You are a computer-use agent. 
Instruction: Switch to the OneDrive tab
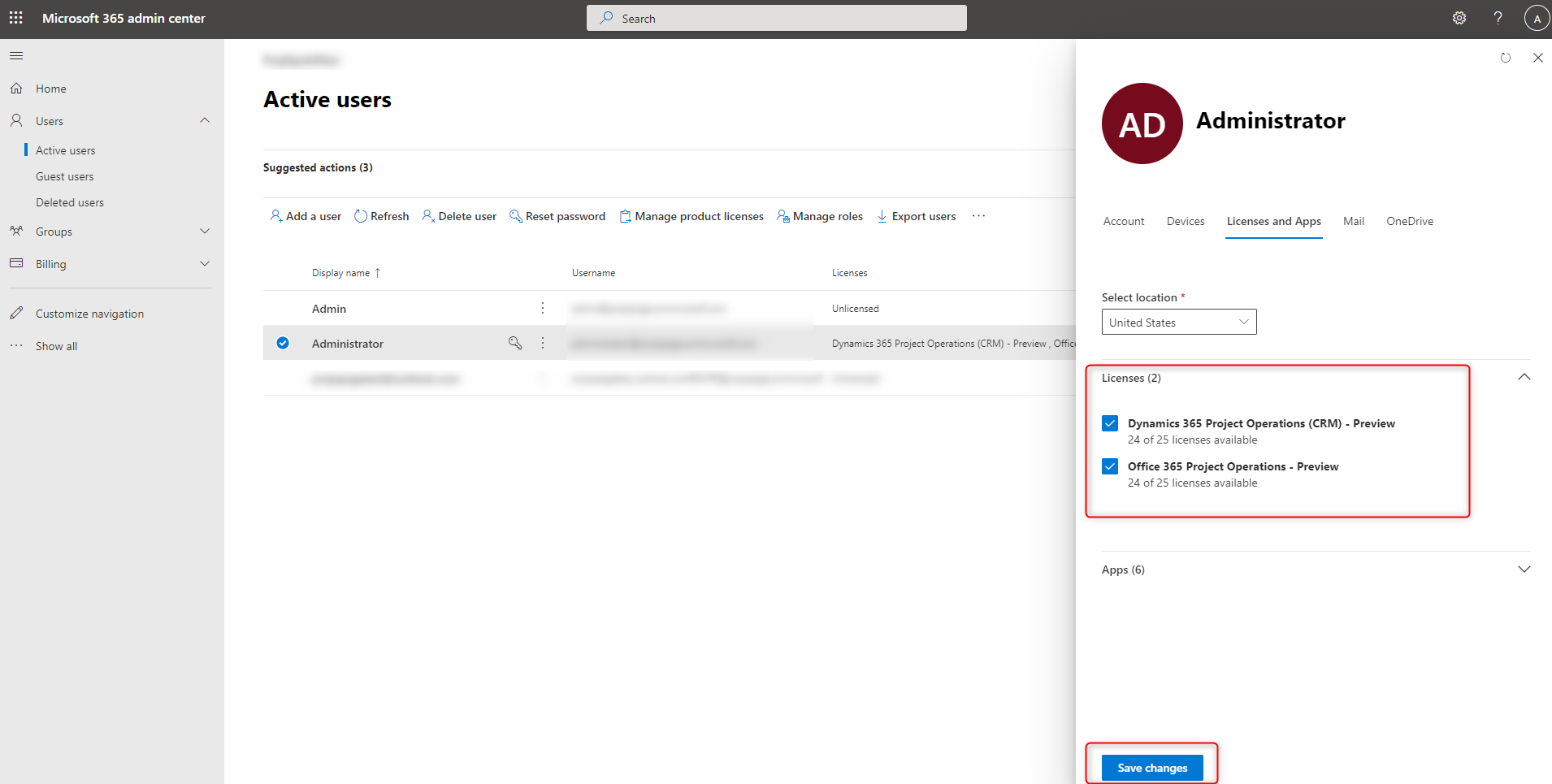[x=1410, y=221]
